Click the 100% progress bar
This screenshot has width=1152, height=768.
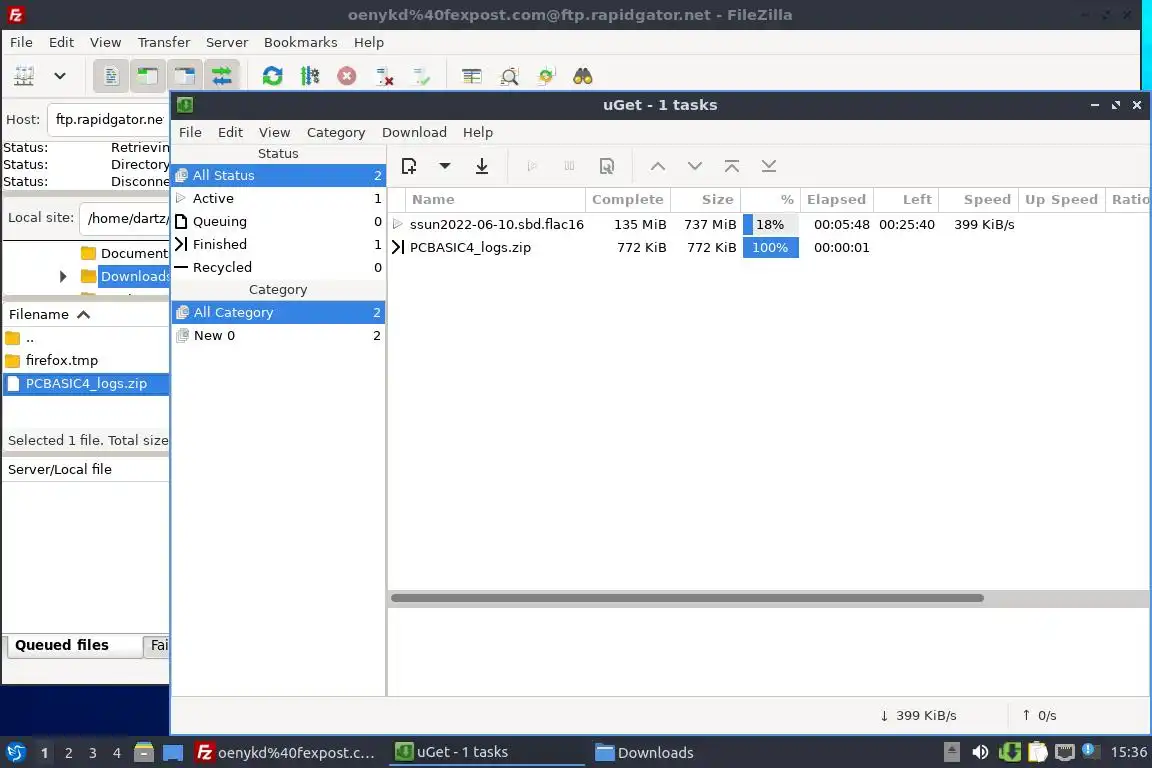(x=770, y=248)
